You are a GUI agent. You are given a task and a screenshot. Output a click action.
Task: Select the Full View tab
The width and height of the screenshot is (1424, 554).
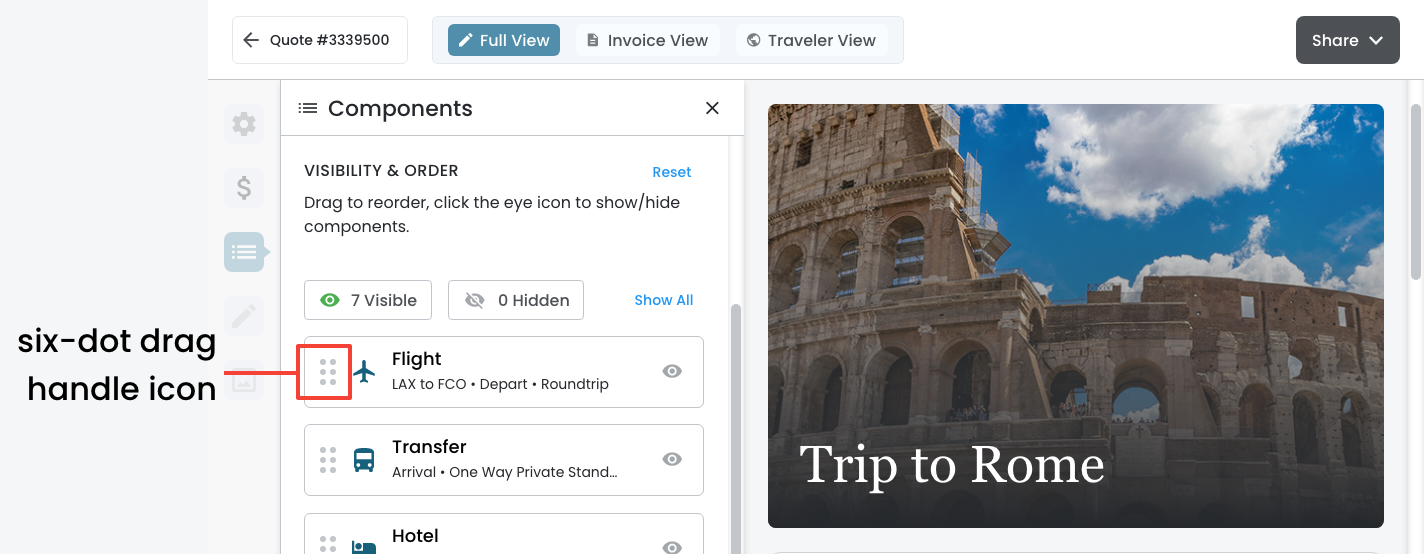coord(504,41)
